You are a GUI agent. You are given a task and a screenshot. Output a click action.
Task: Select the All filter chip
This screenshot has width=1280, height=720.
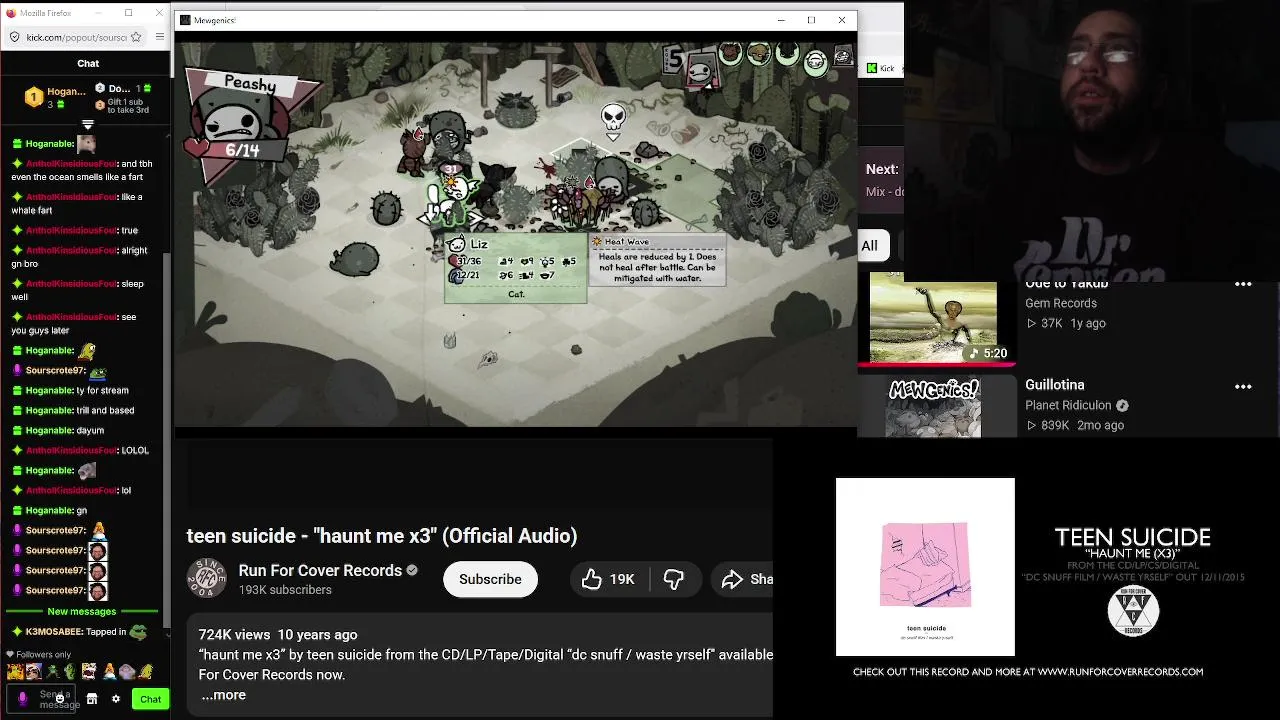[x=870, y=245]
